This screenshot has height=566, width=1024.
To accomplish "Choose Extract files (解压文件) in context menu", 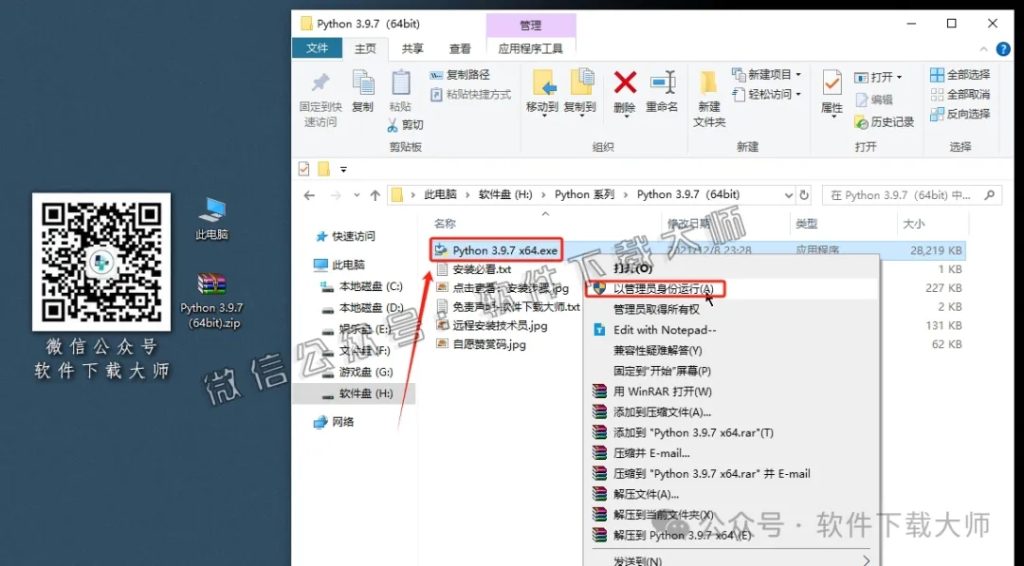I will [x=646, y=494].
